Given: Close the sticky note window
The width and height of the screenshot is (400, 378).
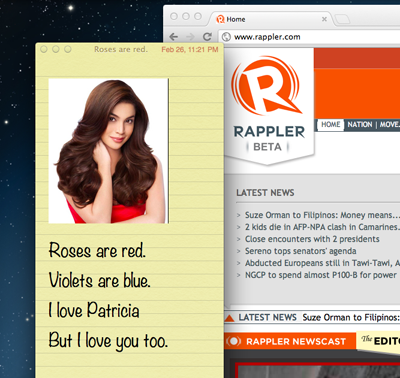Looking at the screenshot, I should click(44, 49).
